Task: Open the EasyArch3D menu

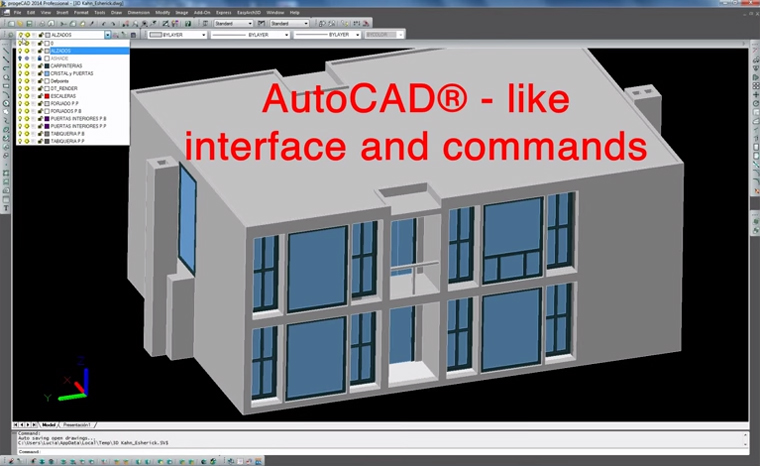Action: (x=249, y=12)
